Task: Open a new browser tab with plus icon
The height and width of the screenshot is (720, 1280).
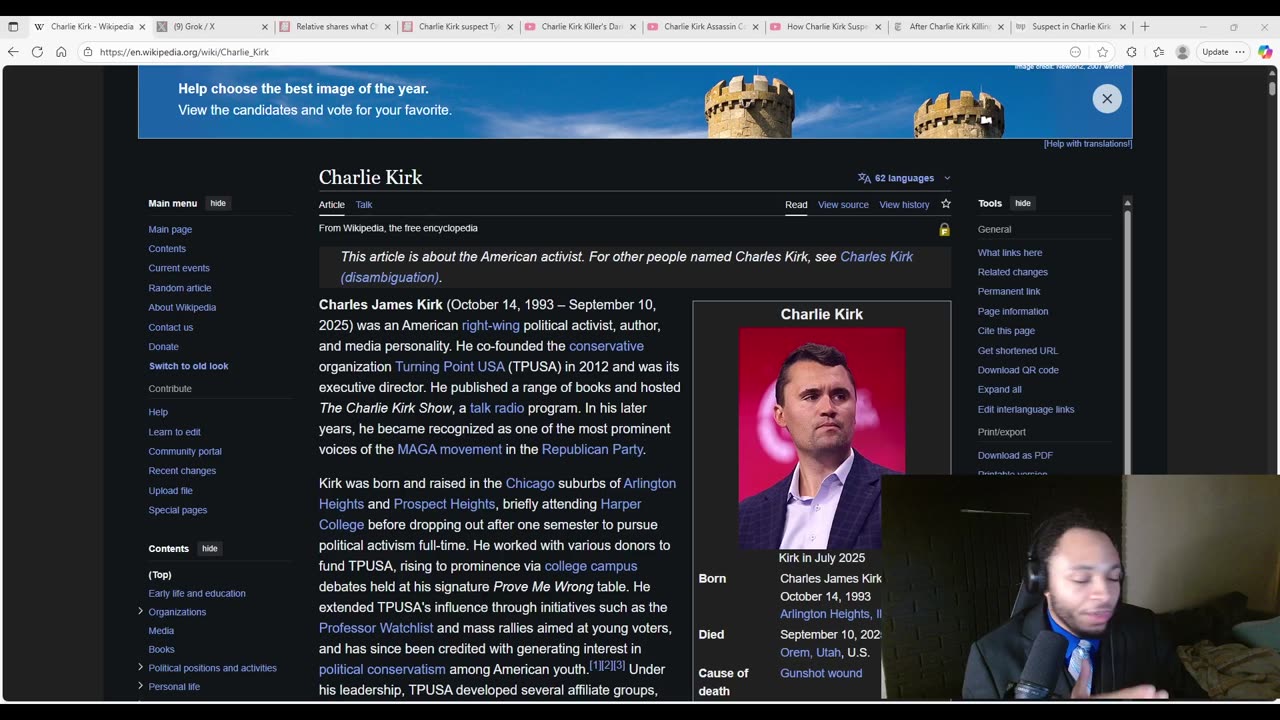Action: click(1145, 27)
